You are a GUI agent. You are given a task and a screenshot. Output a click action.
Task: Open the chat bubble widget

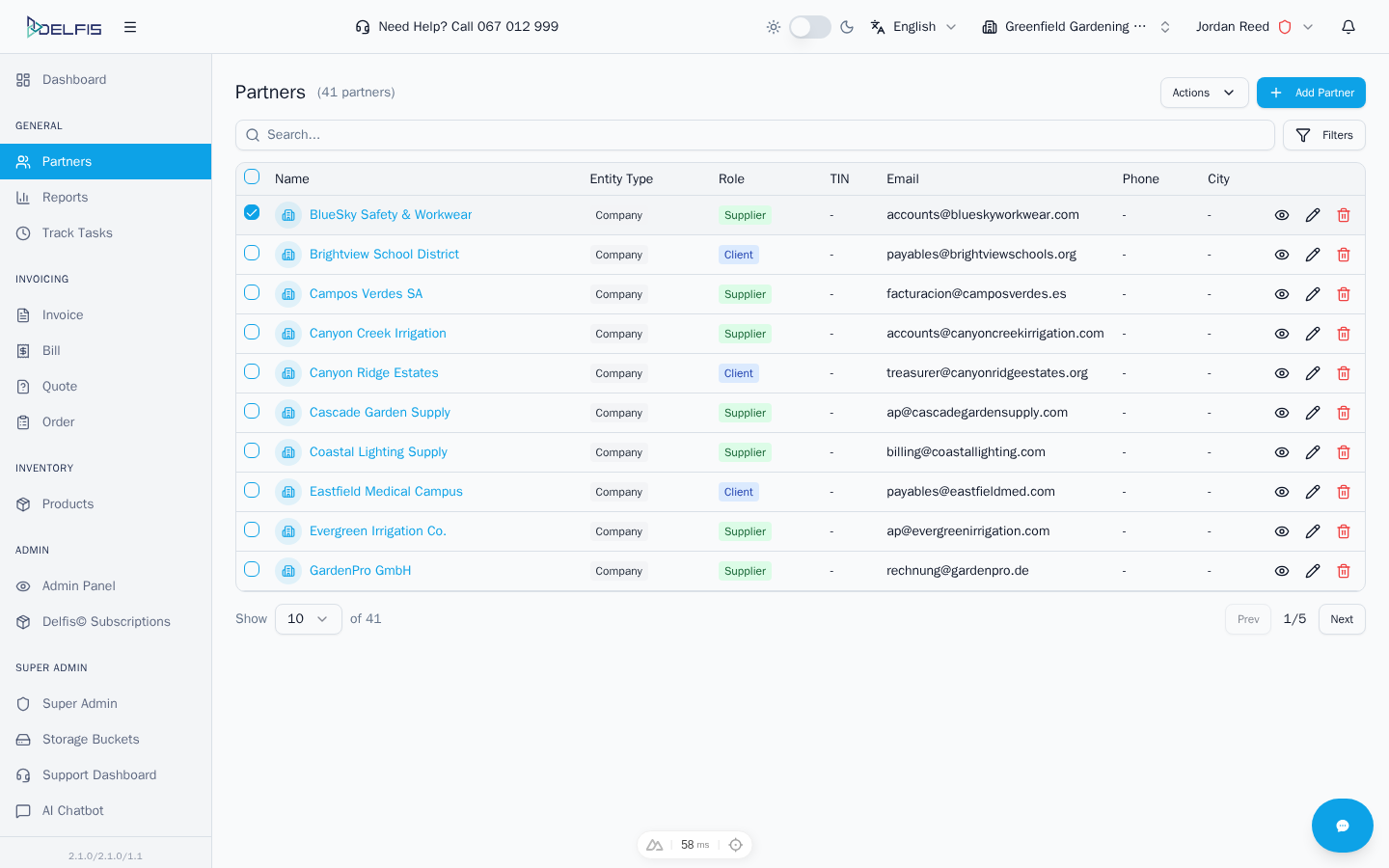point(1342,826)
